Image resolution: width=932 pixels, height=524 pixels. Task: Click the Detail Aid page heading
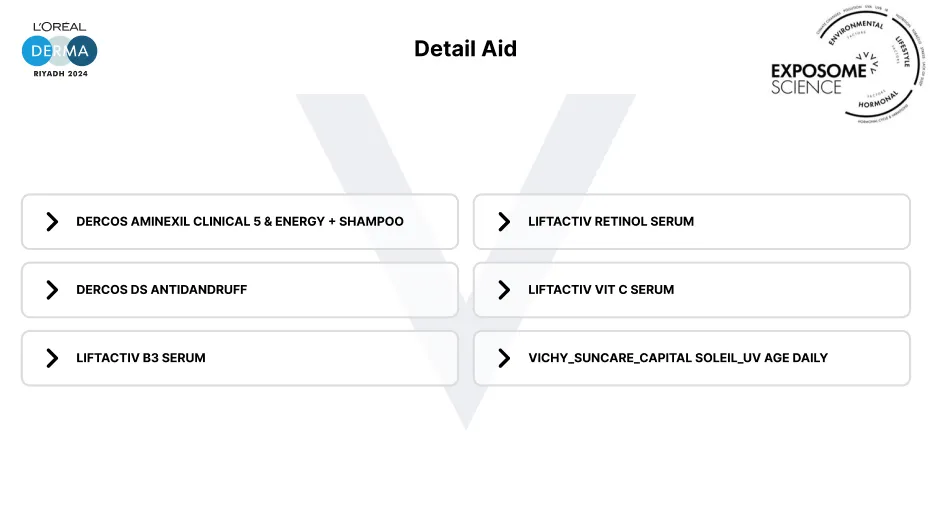click(x=465, y=49)
